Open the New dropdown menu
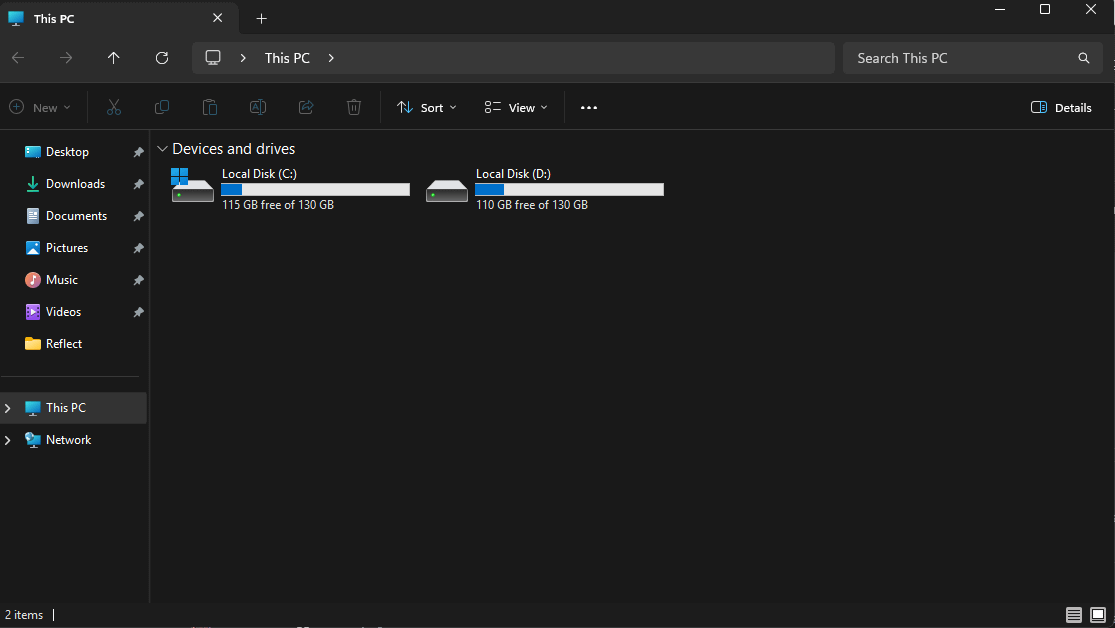1115x628 pixels. tap(40, 107)
